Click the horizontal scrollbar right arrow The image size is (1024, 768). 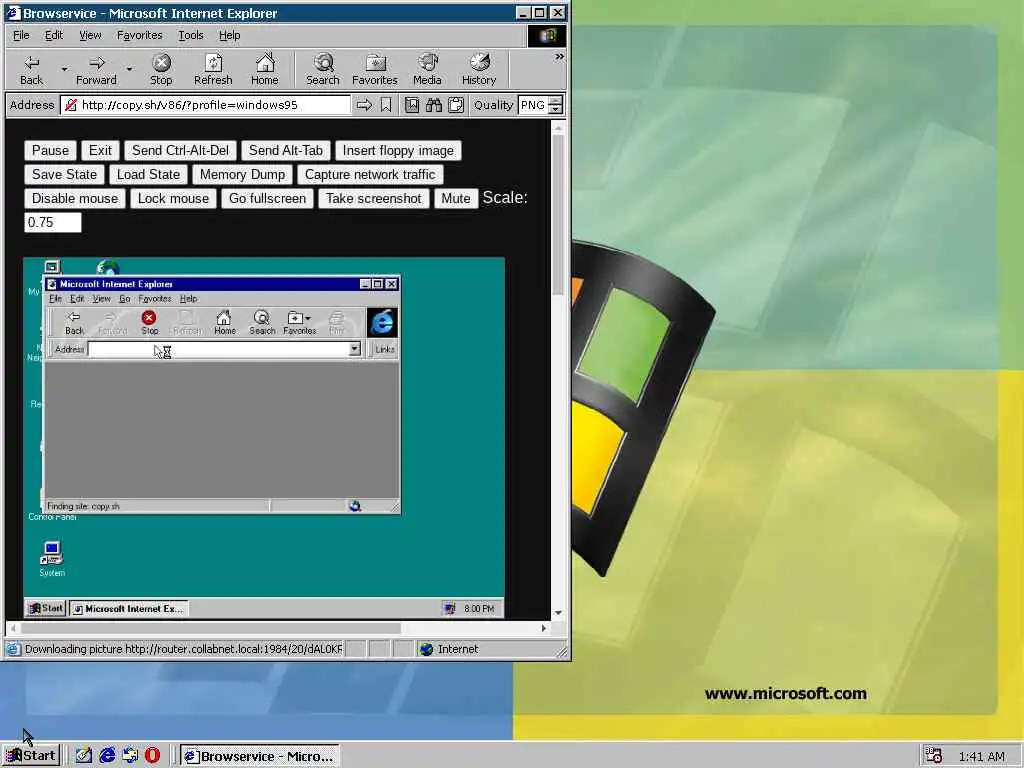click(543, 628)
